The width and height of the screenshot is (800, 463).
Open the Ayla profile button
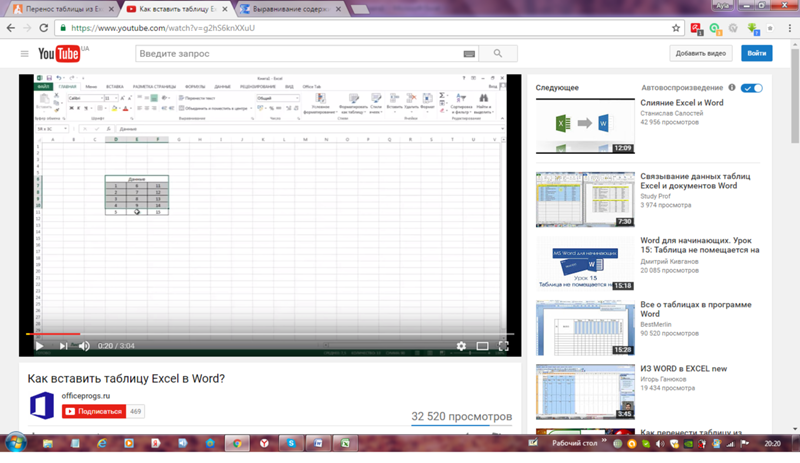[x=722, y=5]
